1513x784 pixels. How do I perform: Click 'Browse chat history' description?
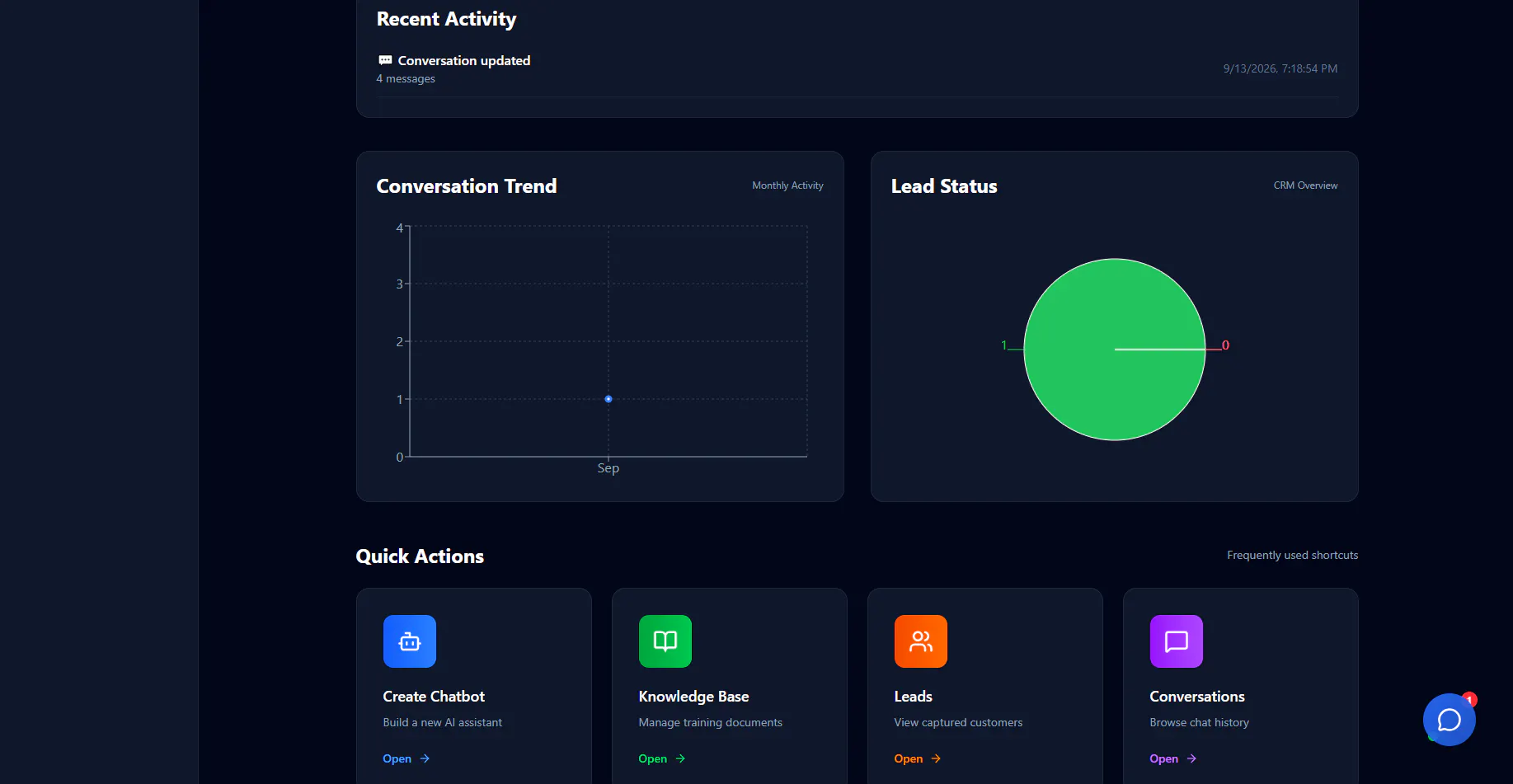(1199, 722)
